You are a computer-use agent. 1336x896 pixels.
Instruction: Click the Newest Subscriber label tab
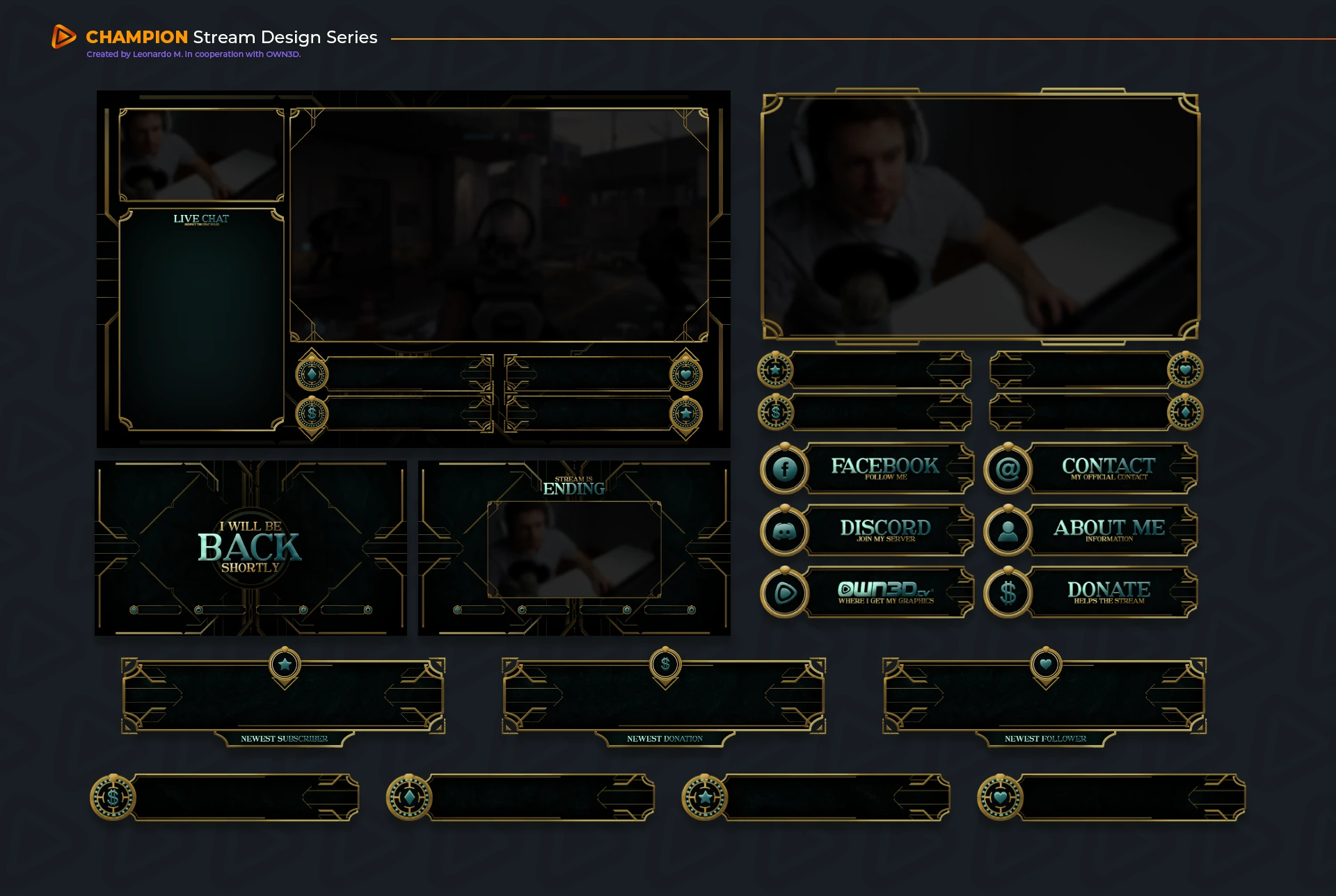[284, 739]
